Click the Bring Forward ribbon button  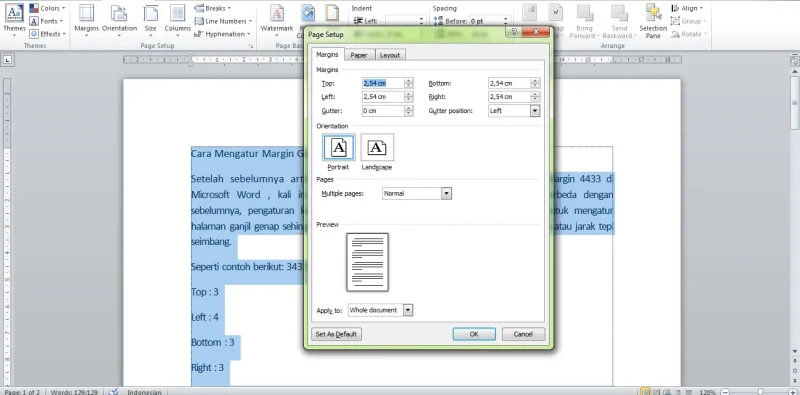coord(584,20)
